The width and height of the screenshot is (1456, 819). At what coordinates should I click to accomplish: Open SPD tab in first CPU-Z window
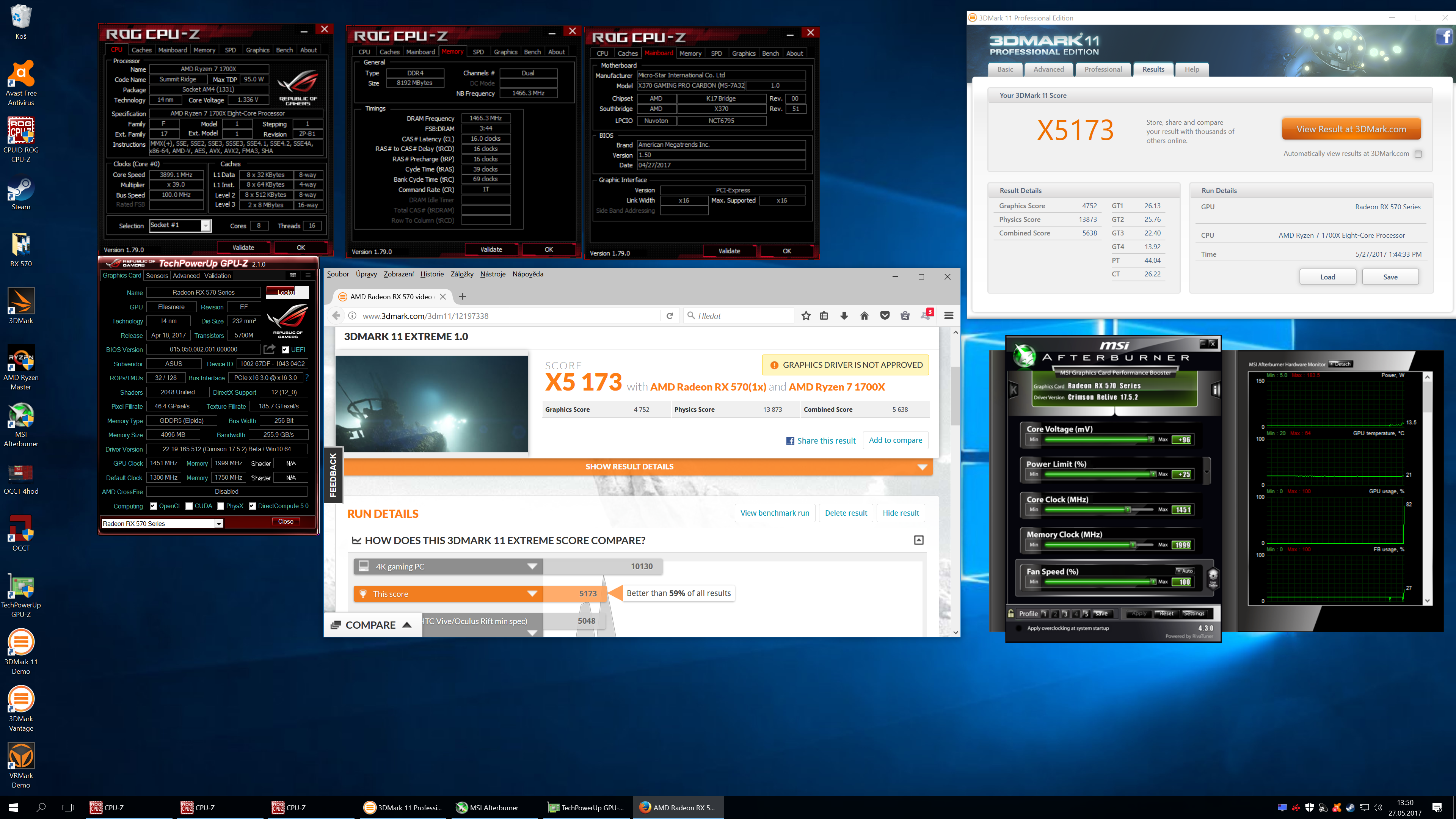[x=230, y=50]
